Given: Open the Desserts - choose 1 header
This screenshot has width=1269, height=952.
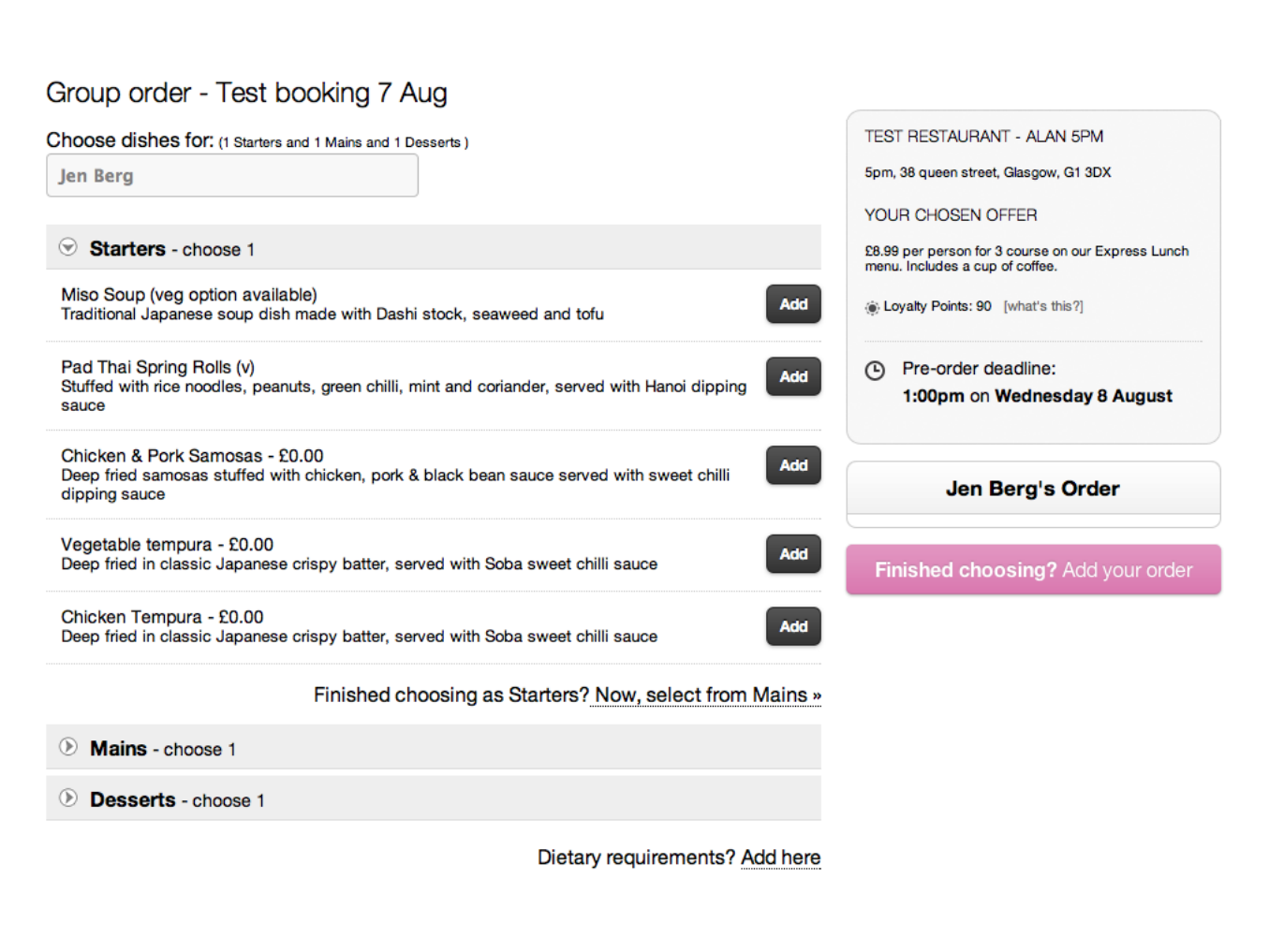Looking at the screenshot, I should click(177, 800).
